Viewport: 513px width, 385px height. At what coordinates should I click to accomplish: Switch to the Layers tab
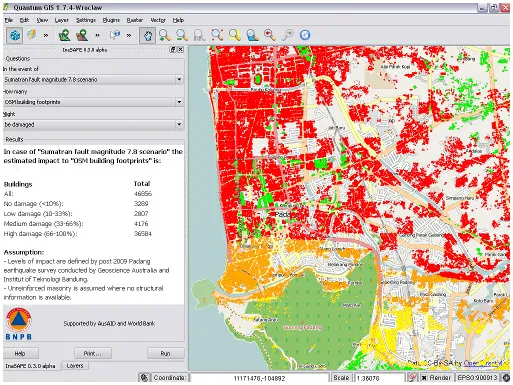click(x=75, y=366)
